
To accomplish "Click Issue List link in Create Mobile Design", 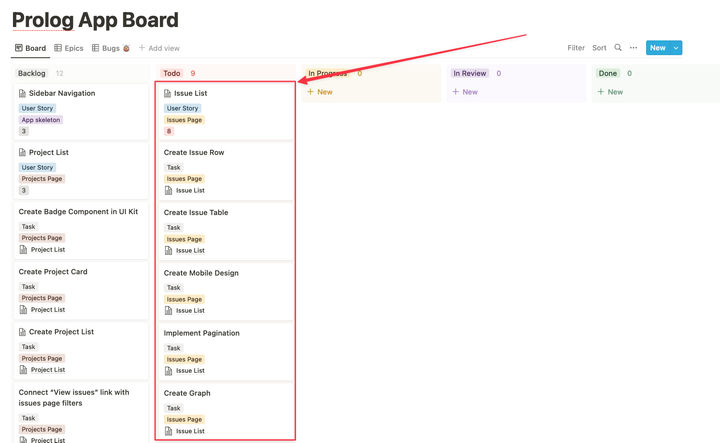I will (x=190, y=311).
